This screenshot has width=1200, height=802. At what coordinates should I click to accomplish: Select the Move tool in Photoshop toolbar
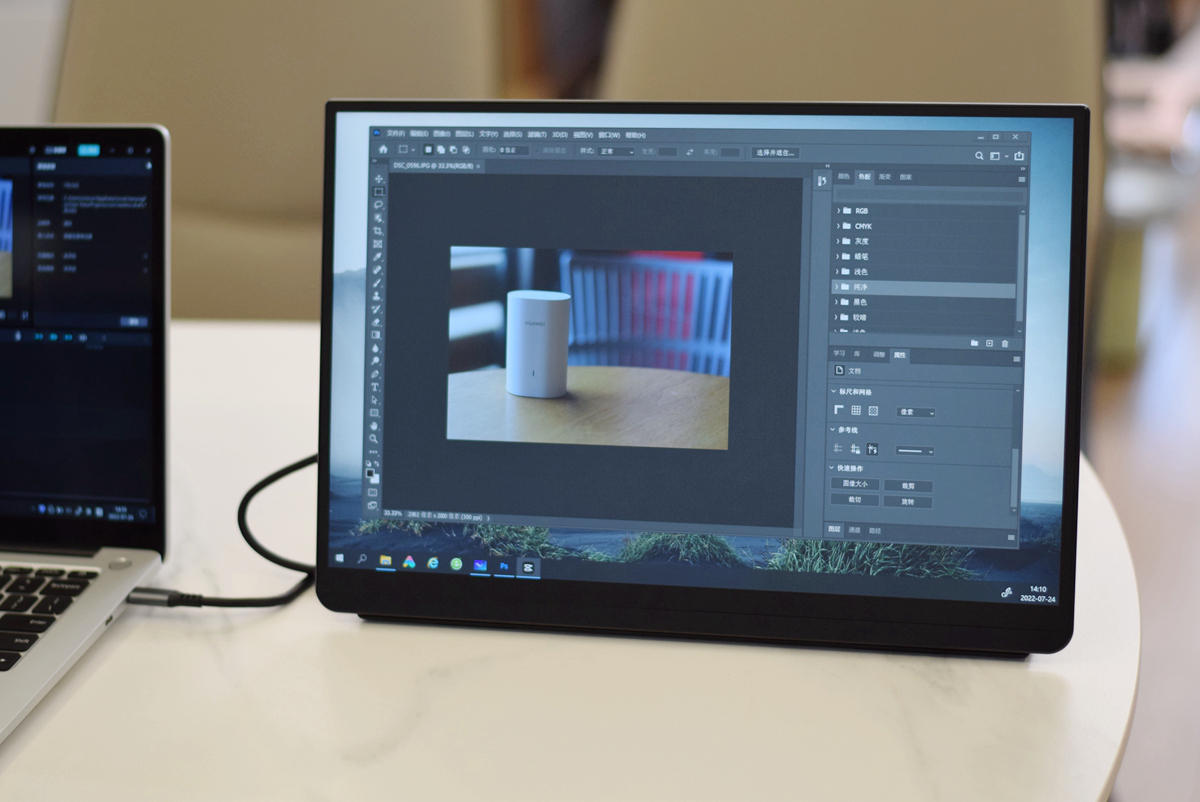(x=378, y=179)
